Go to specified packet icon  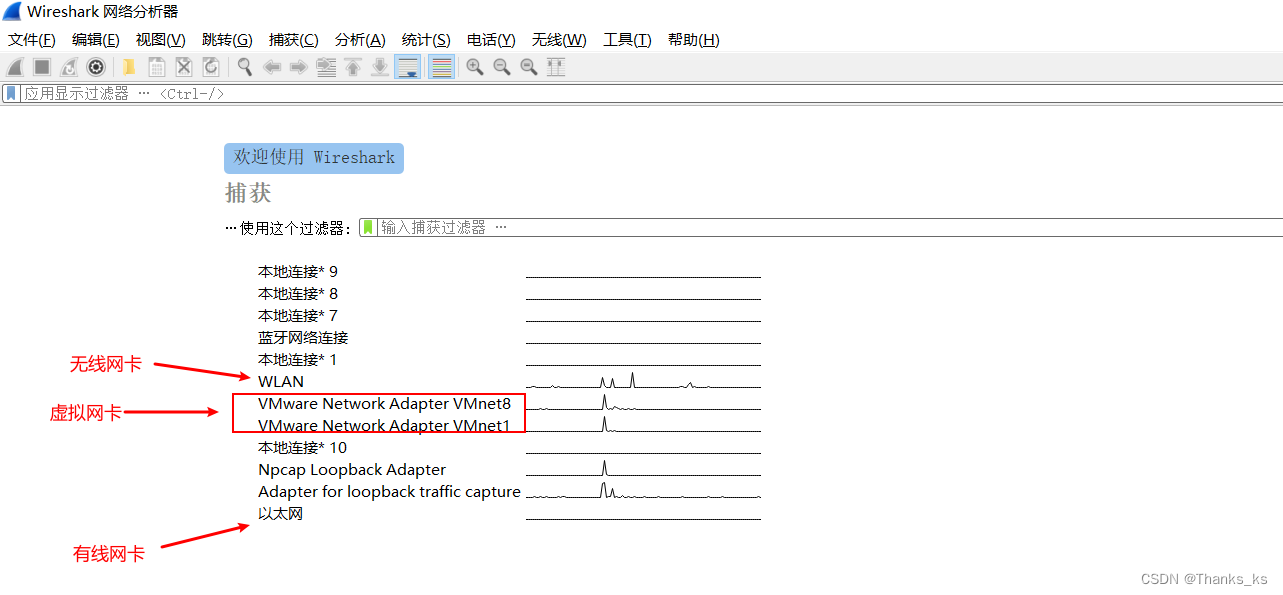pos(326,67)
